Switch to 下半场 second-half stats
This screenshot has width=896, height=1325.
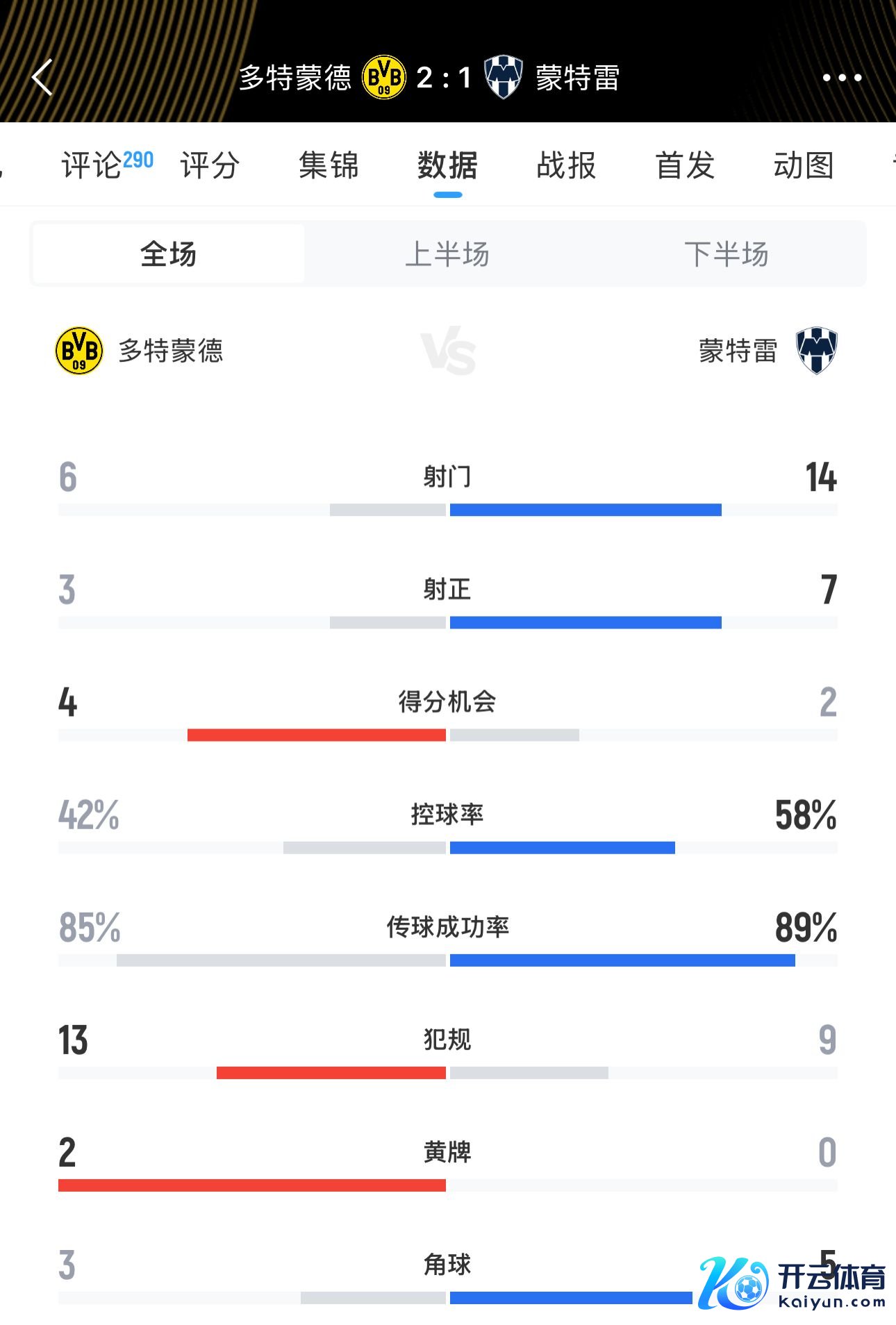726,254
